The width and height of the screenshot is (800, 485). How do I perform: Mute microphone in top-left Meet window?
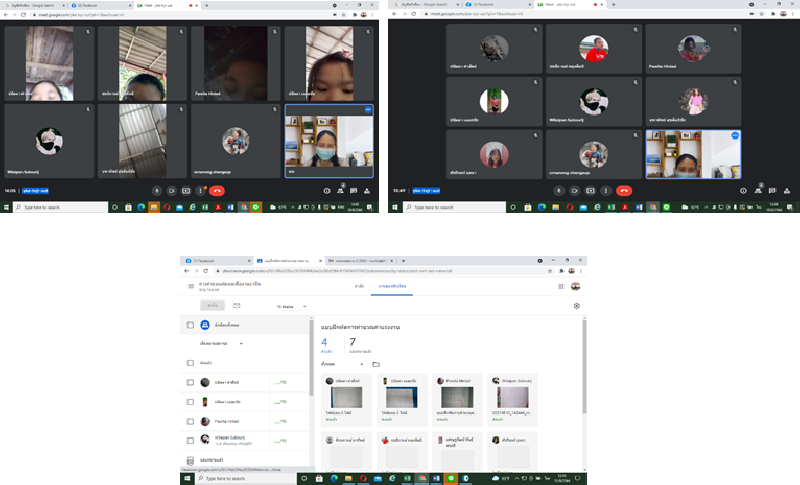[156, 190]
